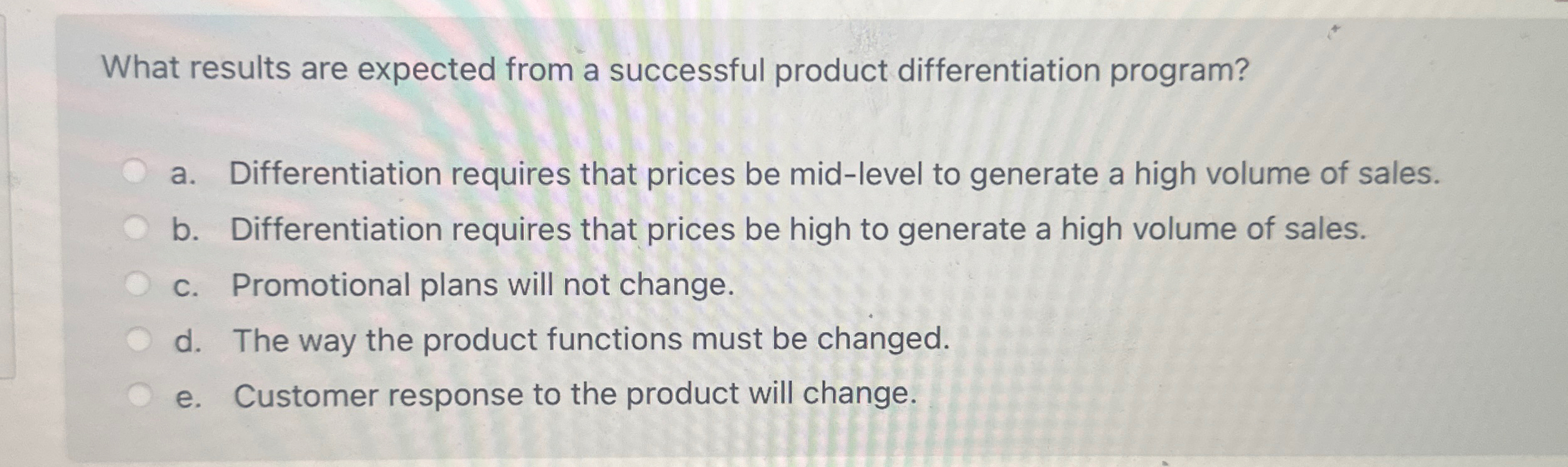The width and height of the screenshot is (1568, 467).
Task: Click the 'b.' label next to second answer
Action: coord(186,230)
